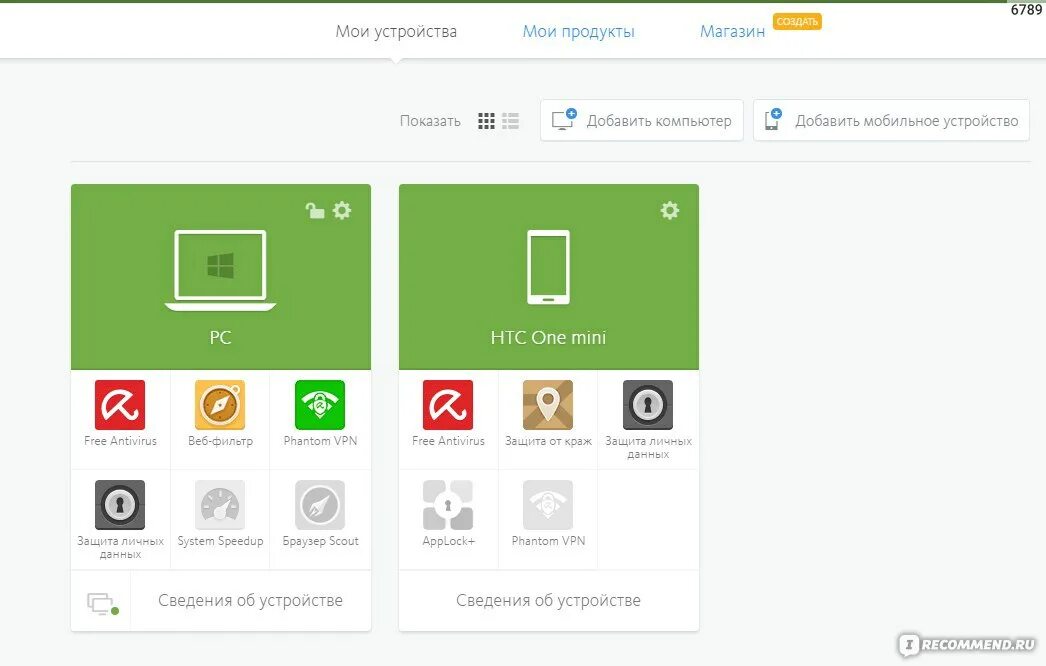Open settings gear on the PC card

[342, 211]
